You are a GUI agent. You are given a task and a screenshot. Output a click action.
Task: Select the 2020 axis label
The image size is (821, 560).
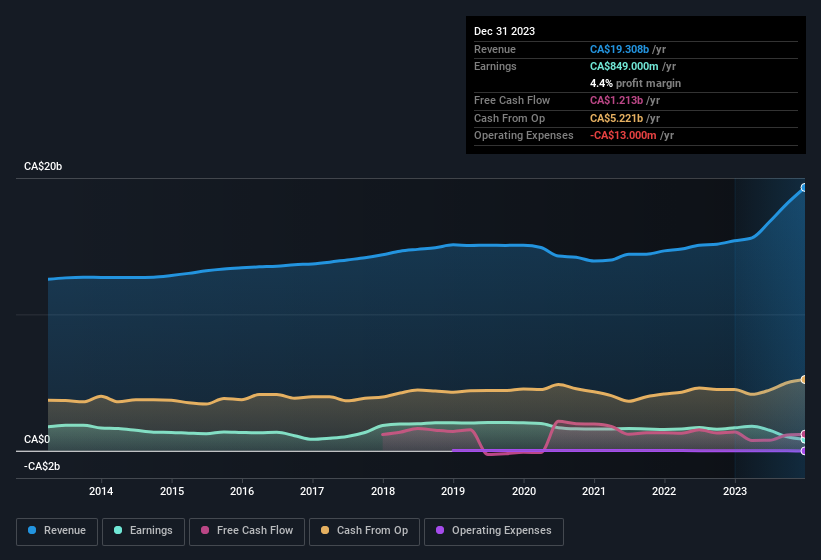pos(524,491)
